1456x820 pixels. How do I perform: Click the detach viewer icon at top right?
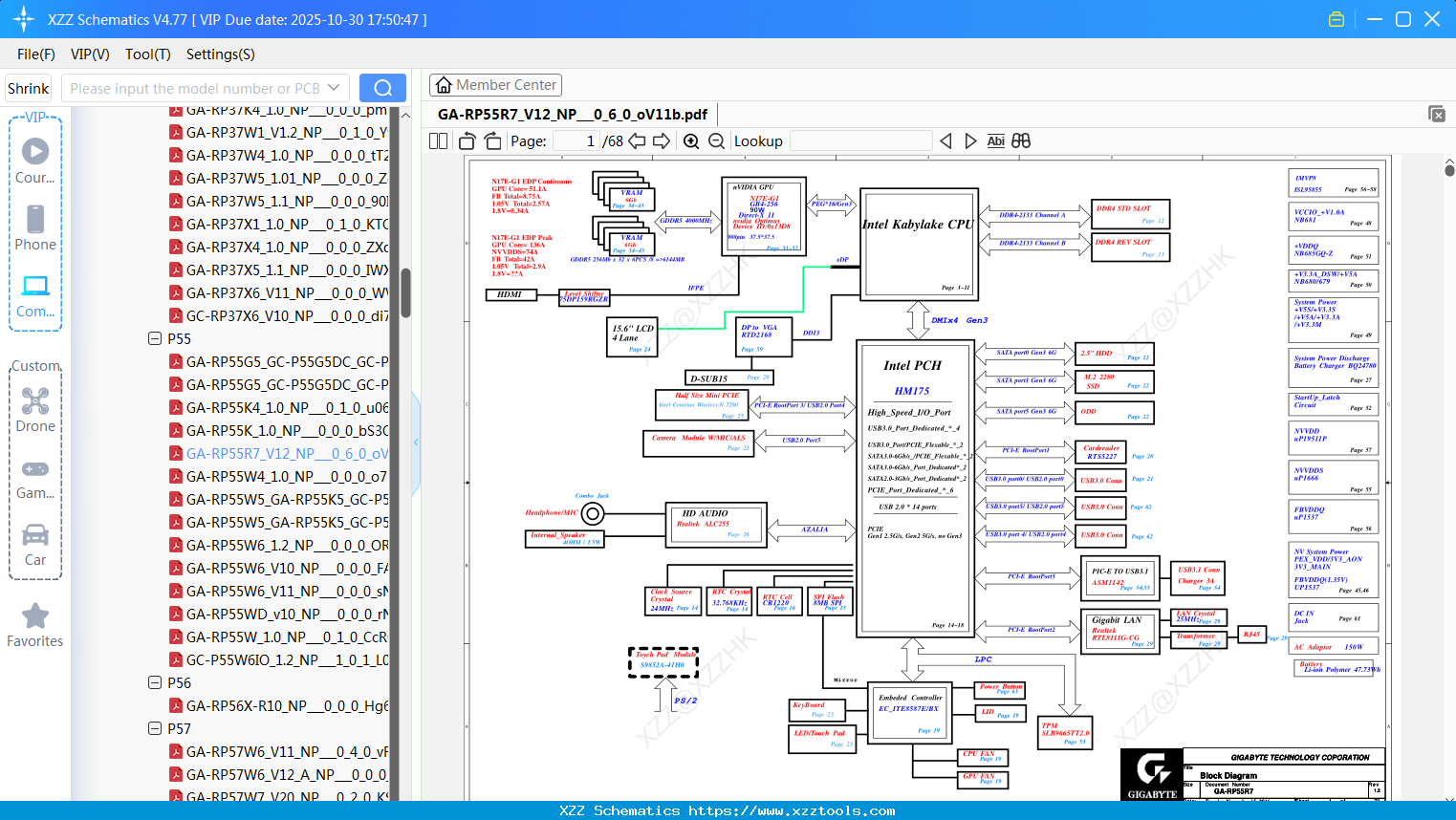pyautogui.click(x=1437, y=114)
